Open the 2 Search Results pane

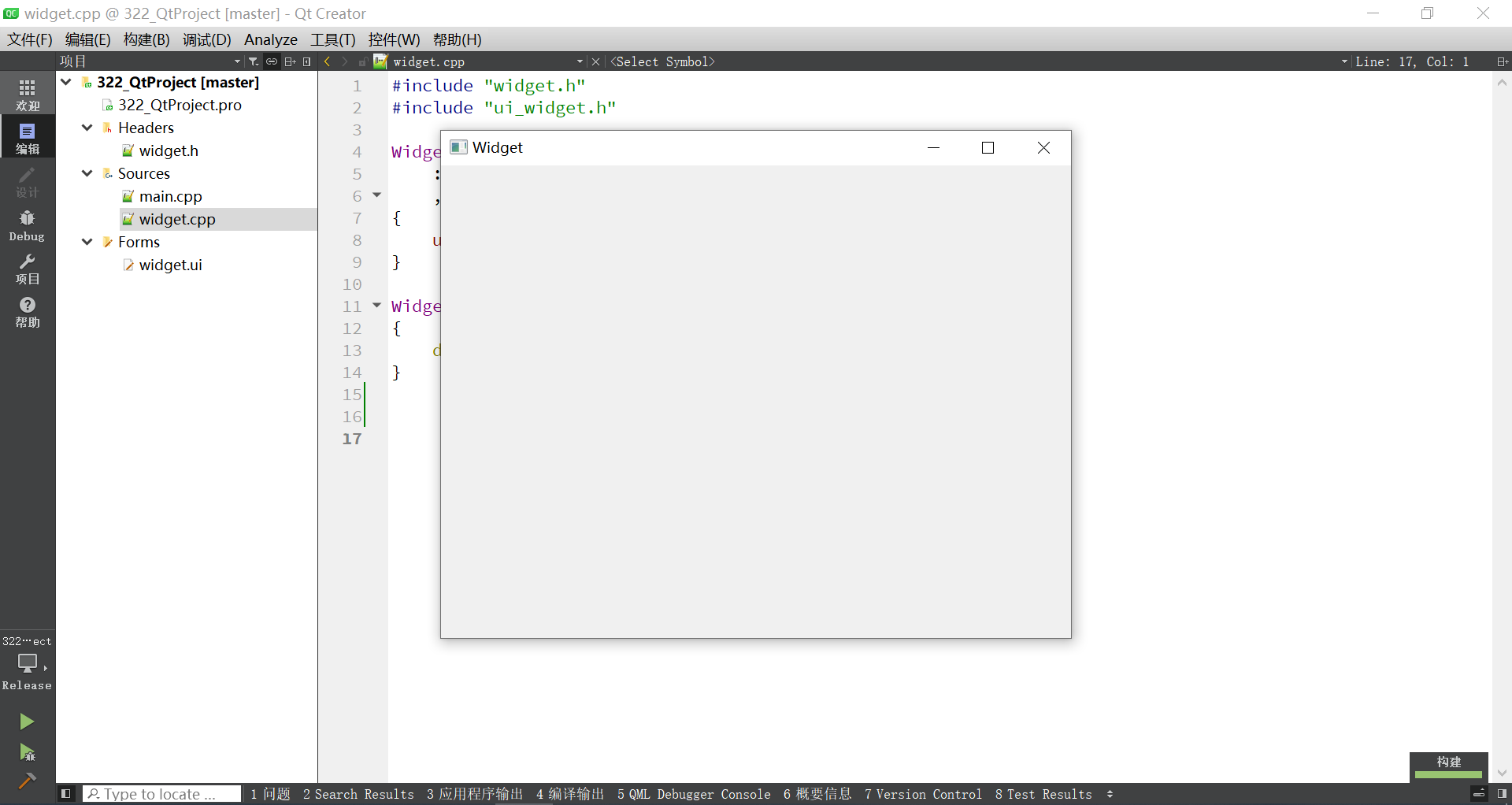(x=358, y=794)
